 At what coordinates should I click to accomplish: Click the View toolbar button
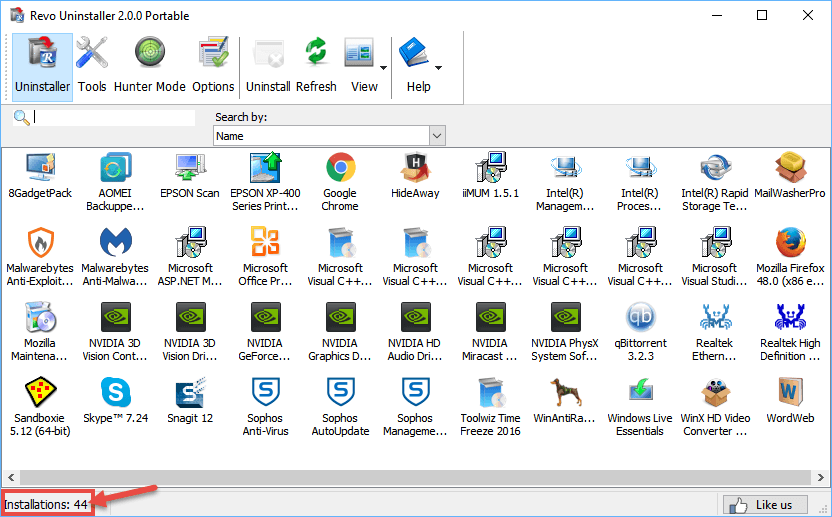click(364, 67)
